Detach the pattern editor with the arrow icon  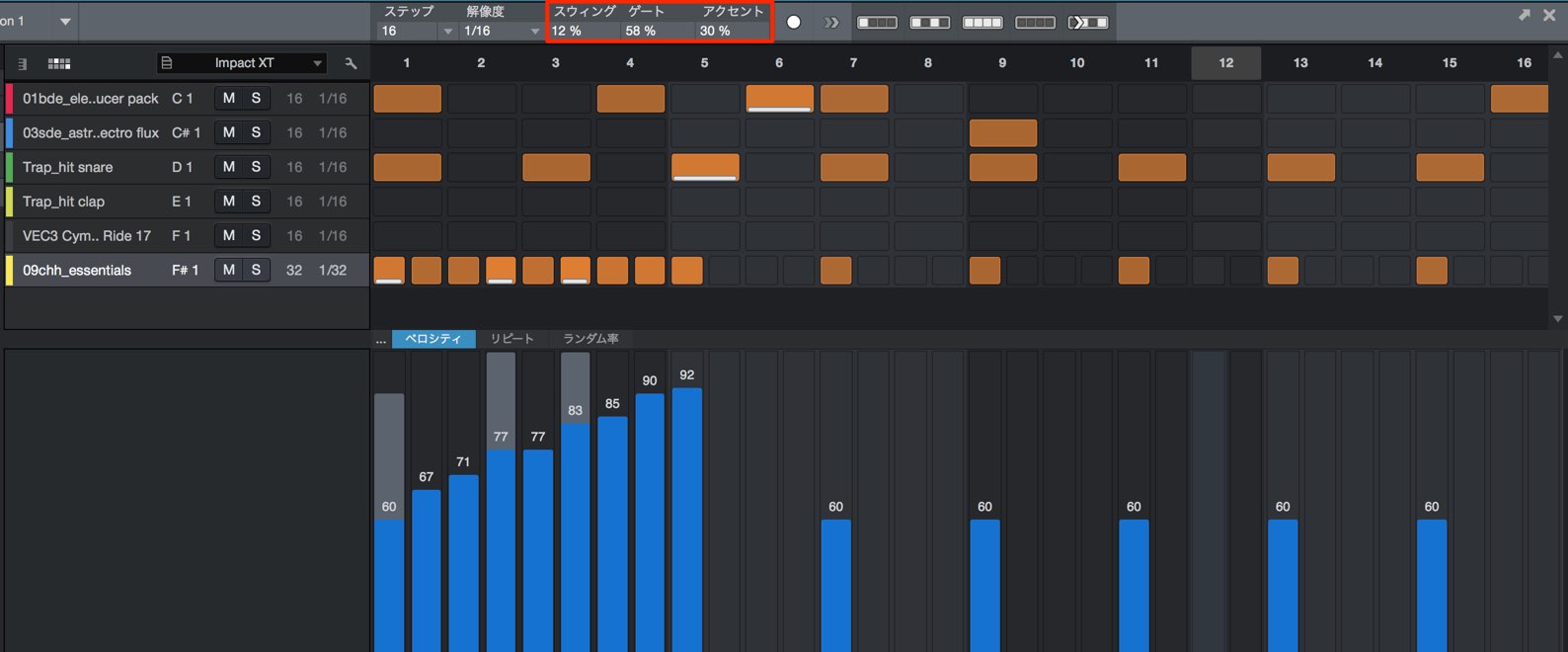[x=1524, y=15]
